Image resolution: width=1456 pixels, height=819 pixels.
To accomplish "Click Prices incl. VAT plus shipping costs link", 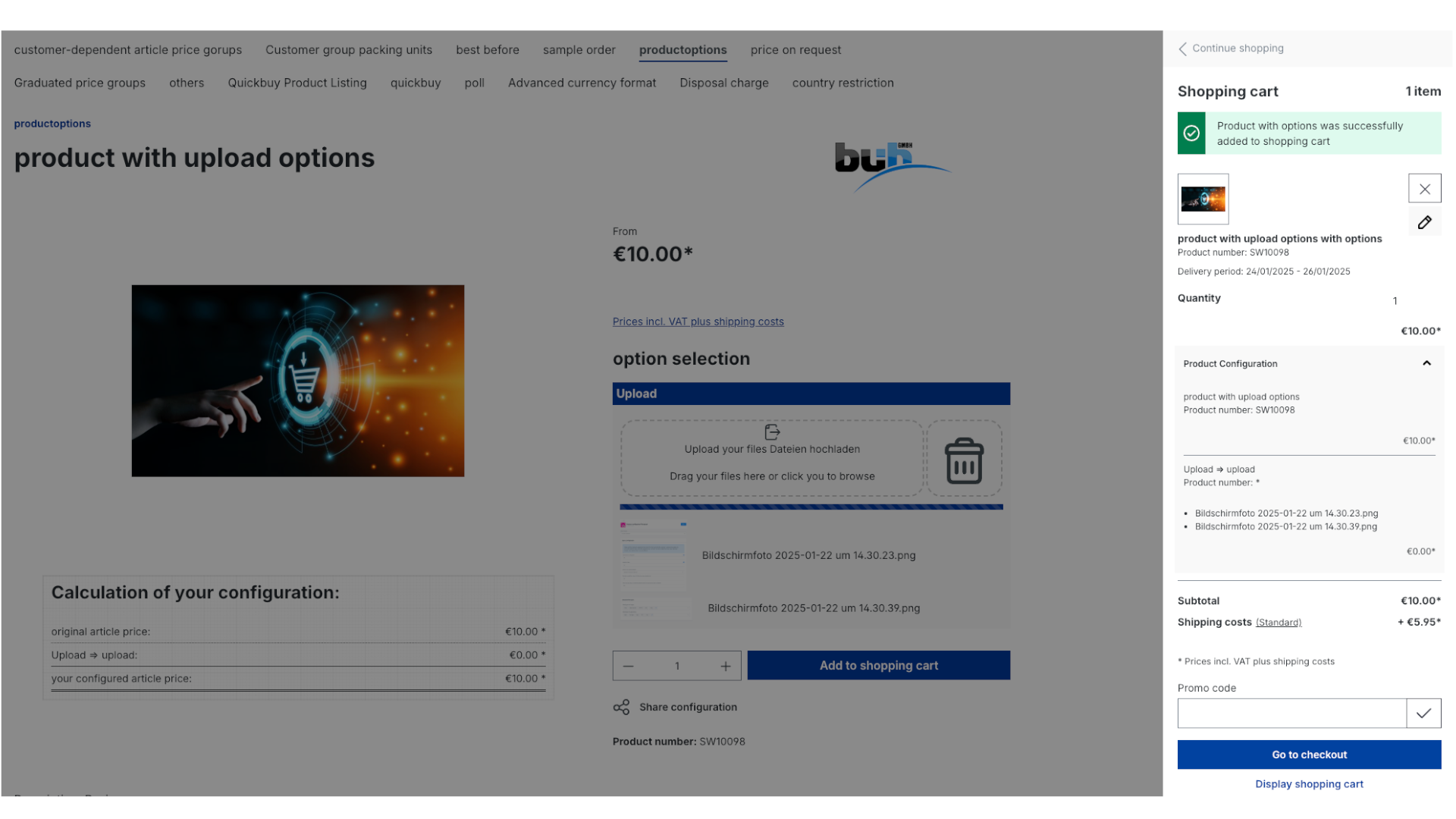I will 698,321.
